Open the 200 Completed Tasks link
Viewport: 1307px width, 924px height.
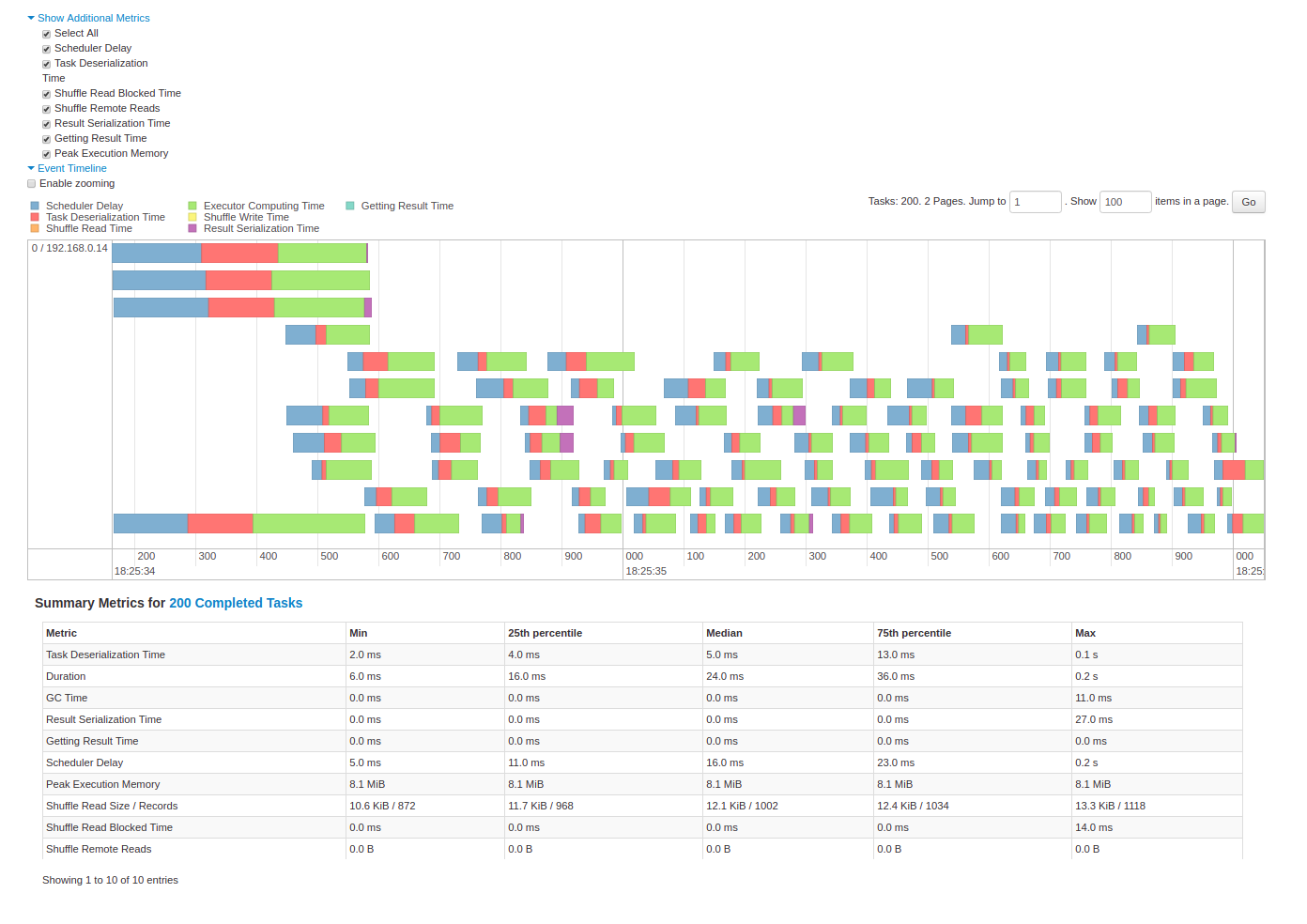coord(236,603)
